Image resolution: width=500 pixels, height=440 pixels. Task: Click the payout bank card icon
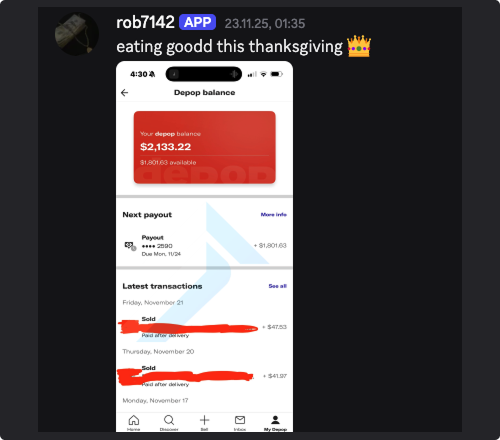(x=130, y=246)
